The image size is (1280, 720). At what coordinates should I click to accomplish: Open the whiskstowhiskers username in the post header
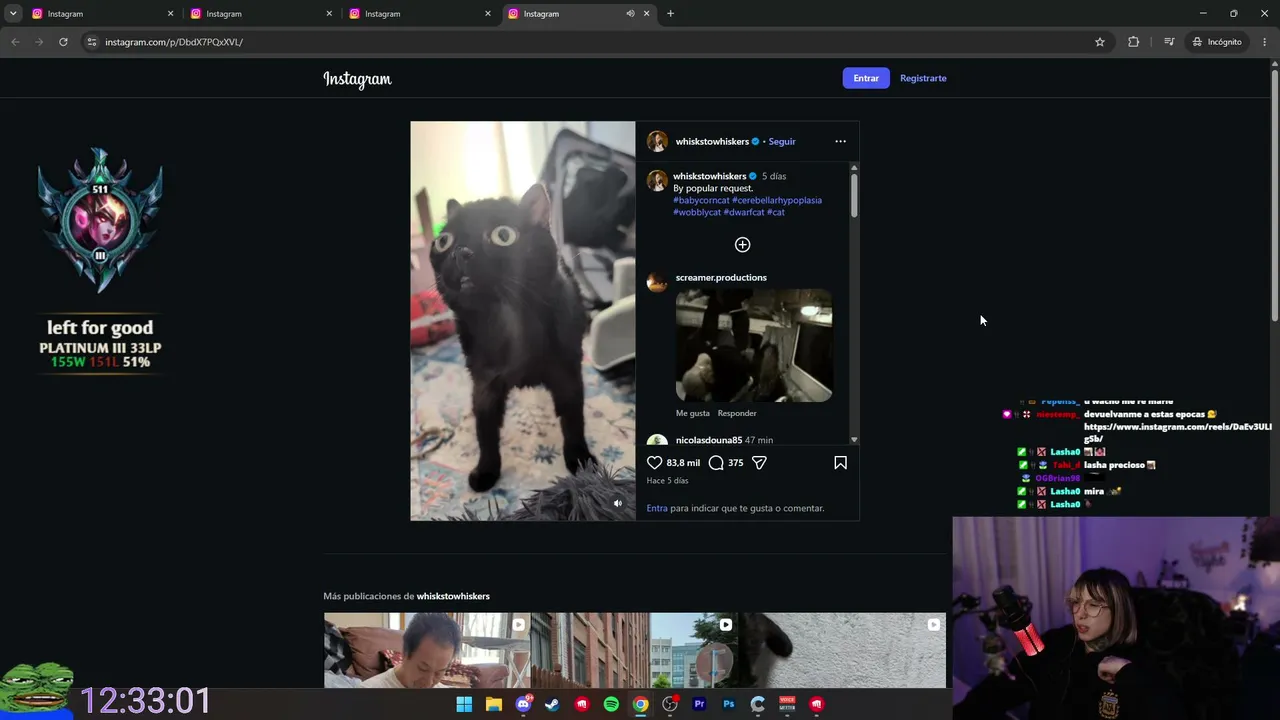712,141
